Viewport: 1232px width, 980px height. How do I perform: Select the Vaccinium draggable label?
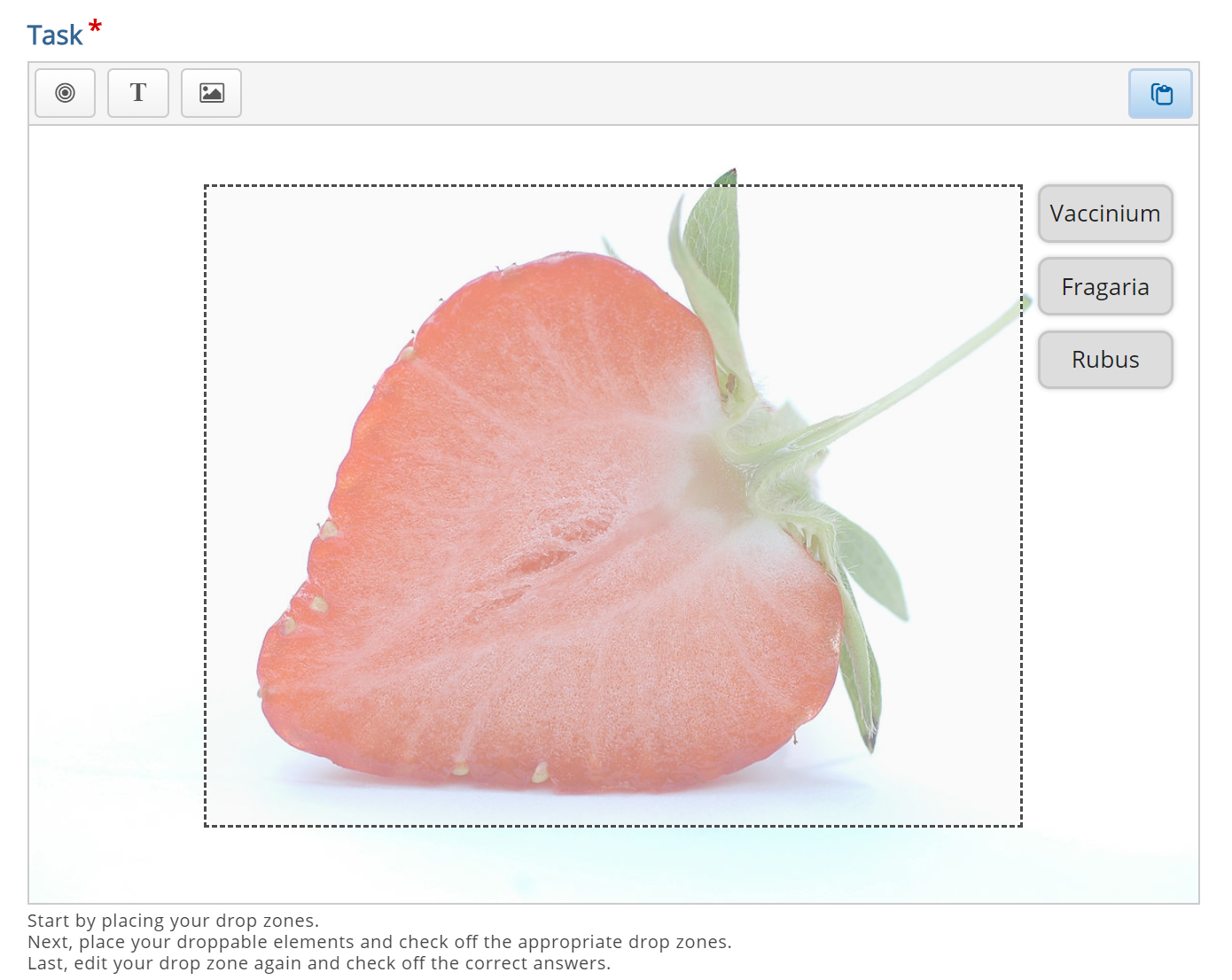(x=1105, y=214)
